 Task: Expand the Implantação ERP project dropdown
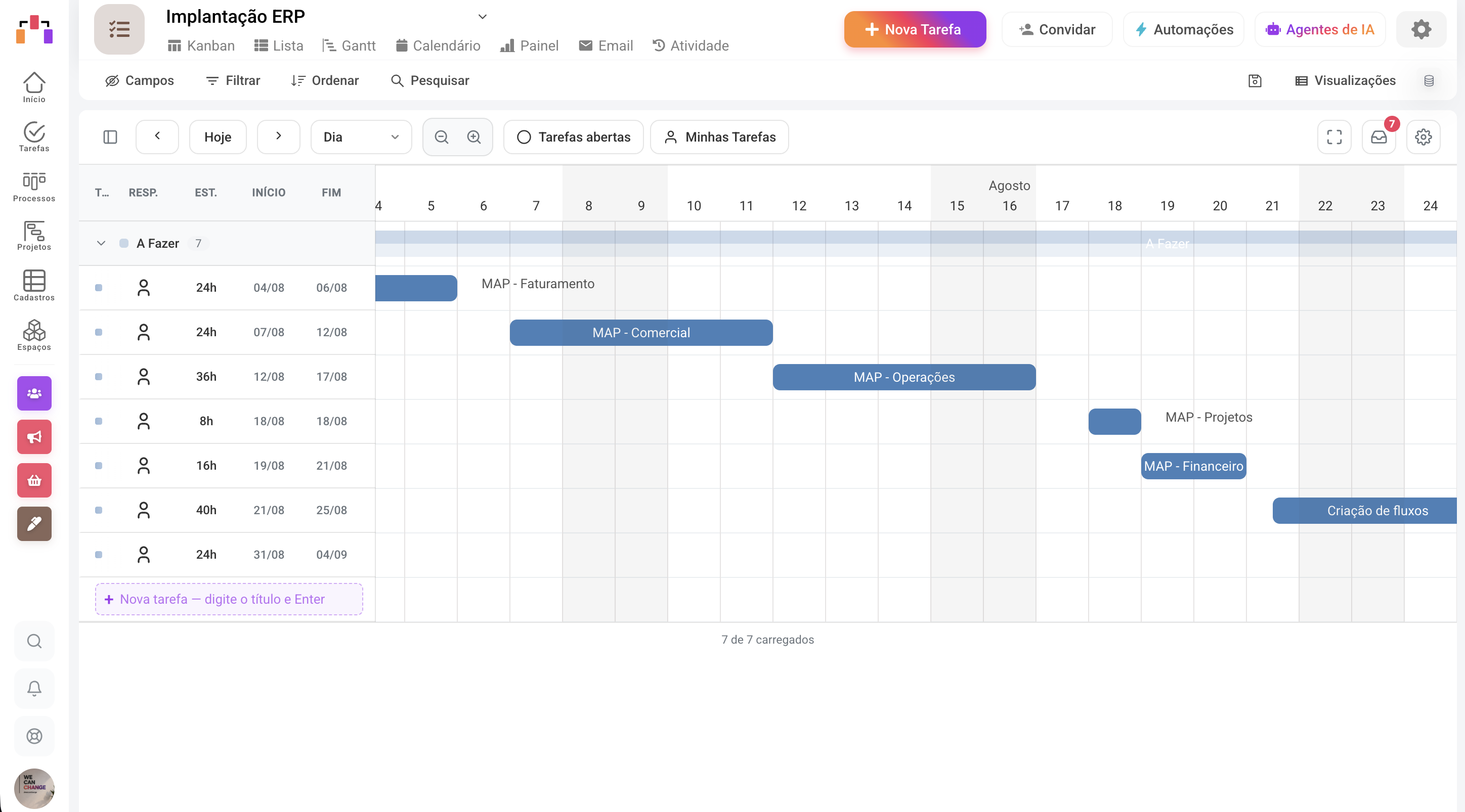[x=482, y=17]
